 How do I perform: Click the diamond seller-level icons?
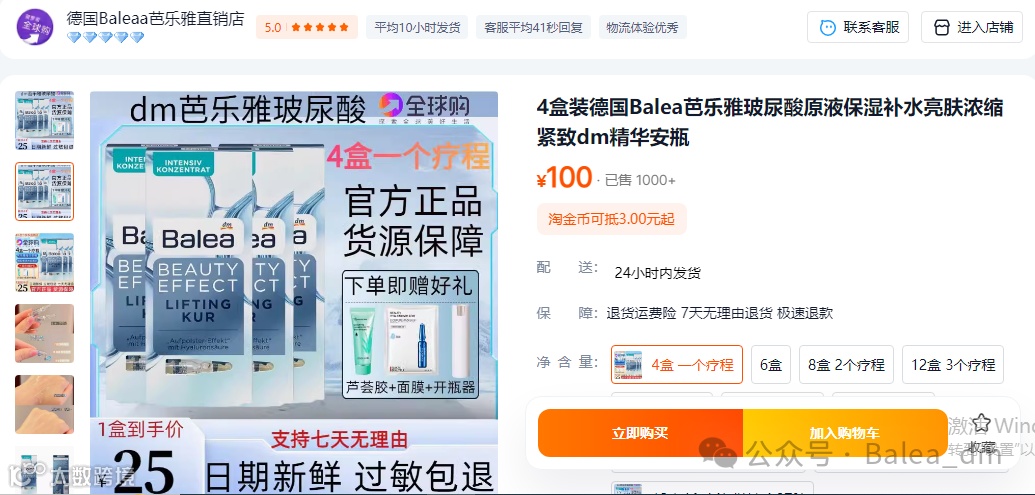[x=106, y=38]
